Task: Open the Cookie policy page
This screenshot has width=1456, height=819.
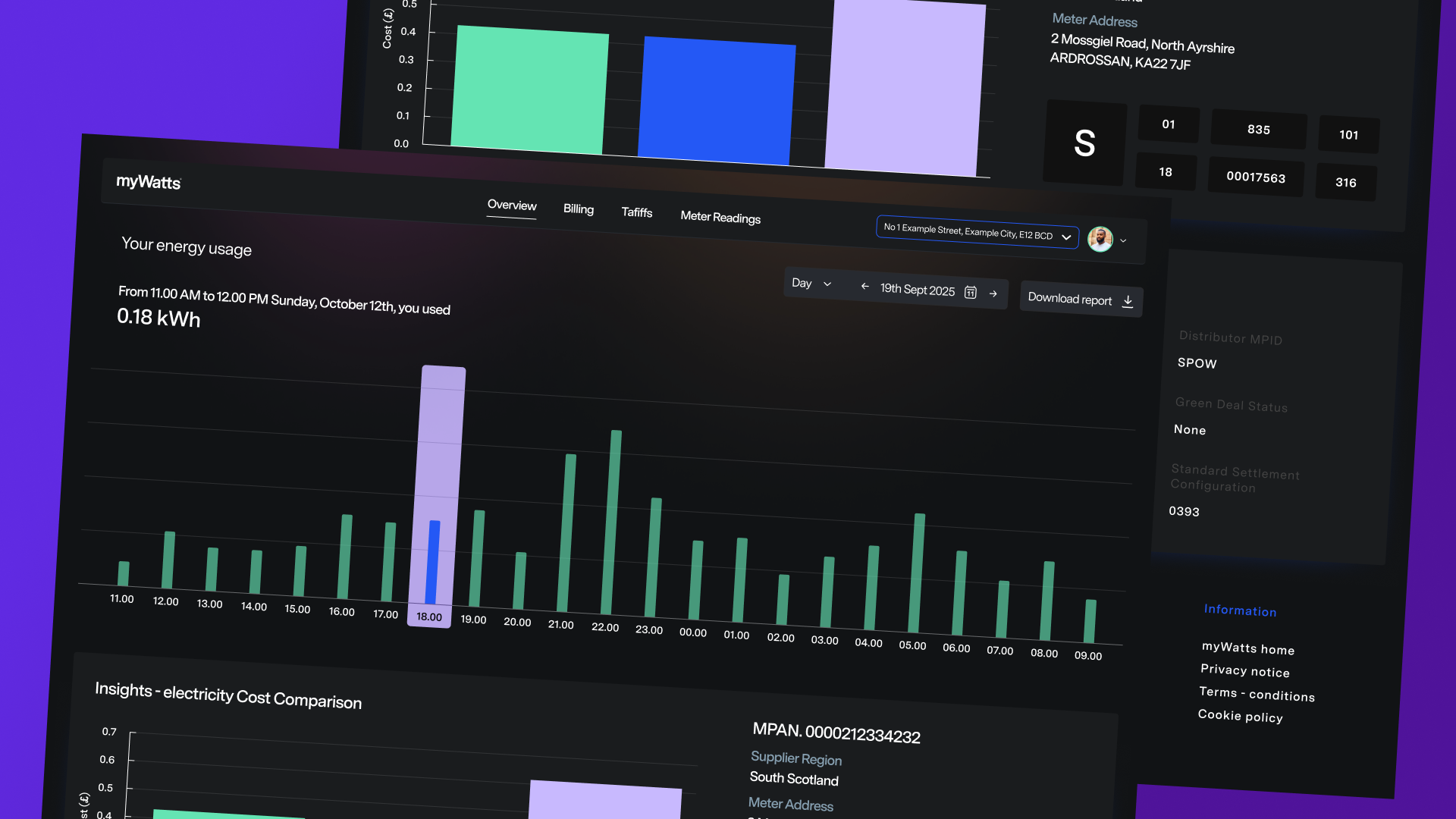Action: pos(1240,716)
